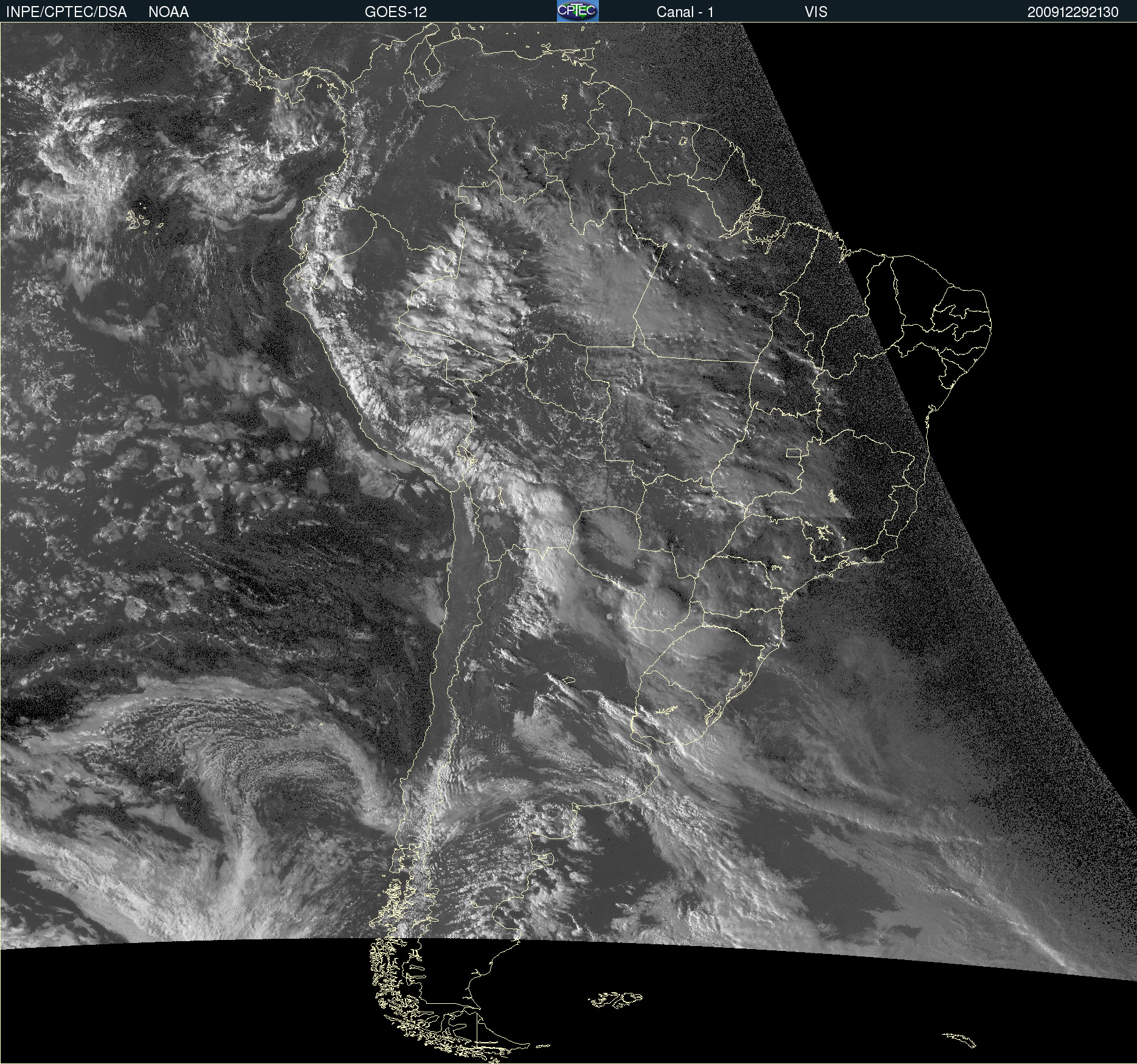The height and width of the screenshot is (1064, 1137).
Task: Select the 'INPE/CPTEC/DSA' header text
Action: click(x=66, y=12)
